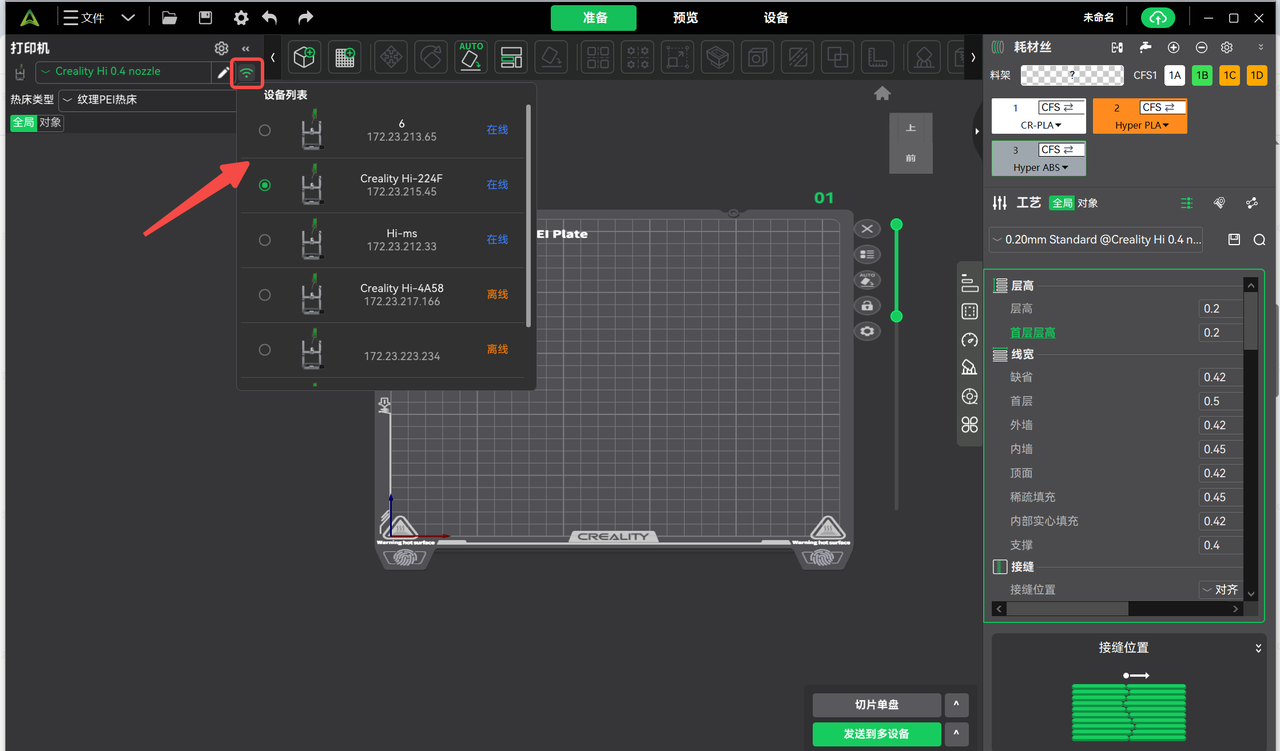Add a filament with plus icon
Image resolution: width=1280 pixels, height=751 pixels.
pos(1174,48)
